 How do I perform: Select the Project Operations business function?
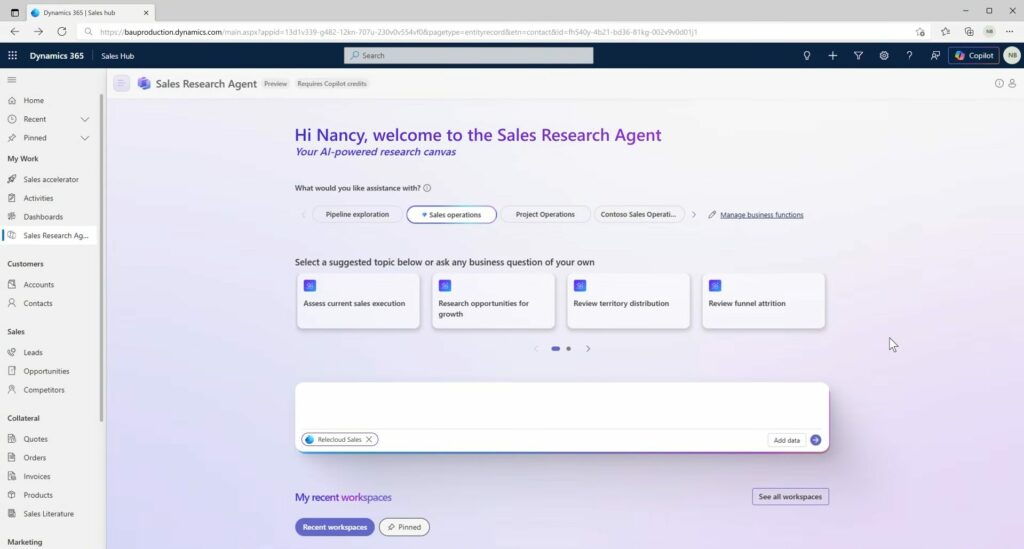(x=545, y=214)
